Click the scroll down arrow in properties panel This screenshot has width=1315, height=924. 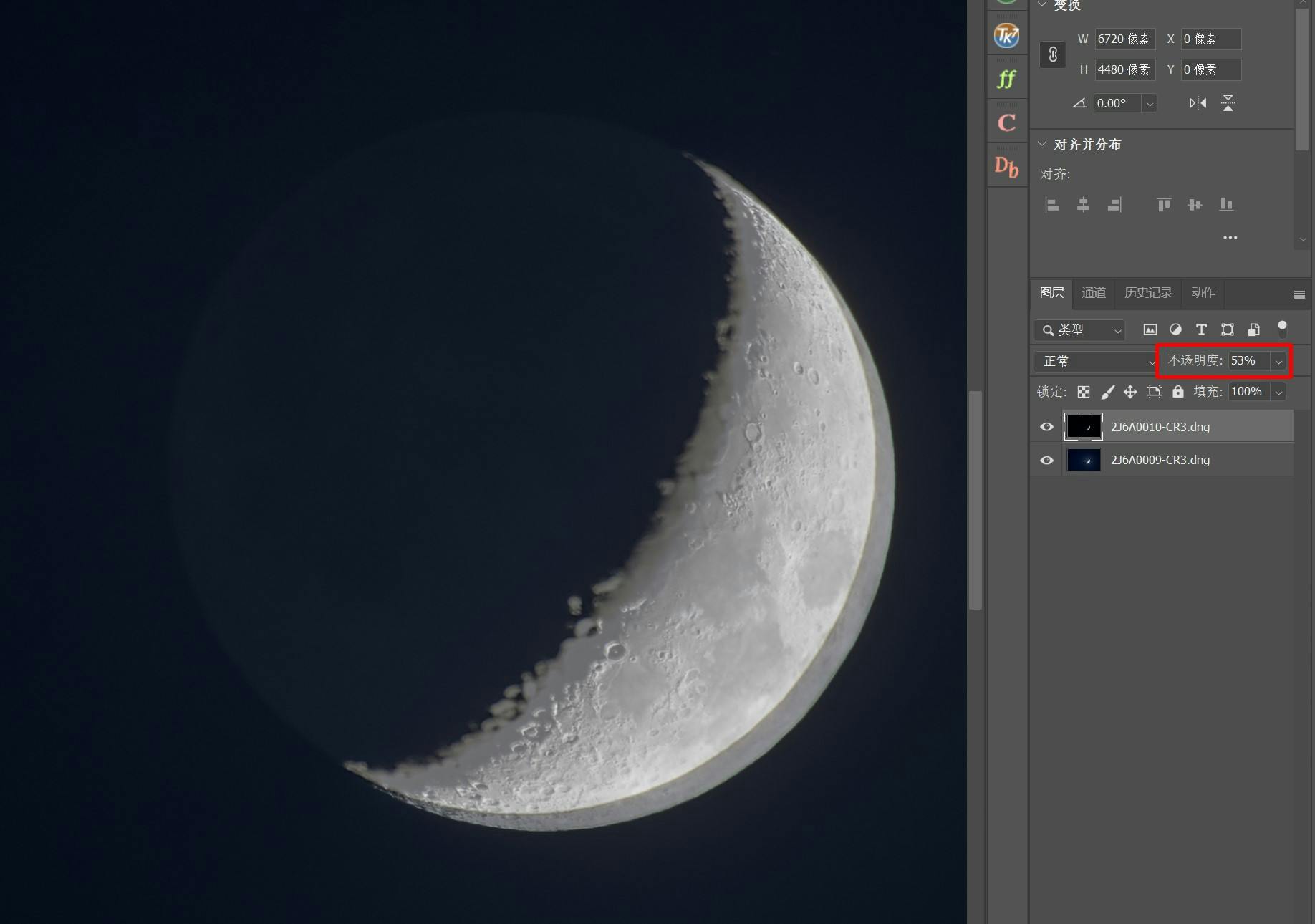tap(1302, 239)
